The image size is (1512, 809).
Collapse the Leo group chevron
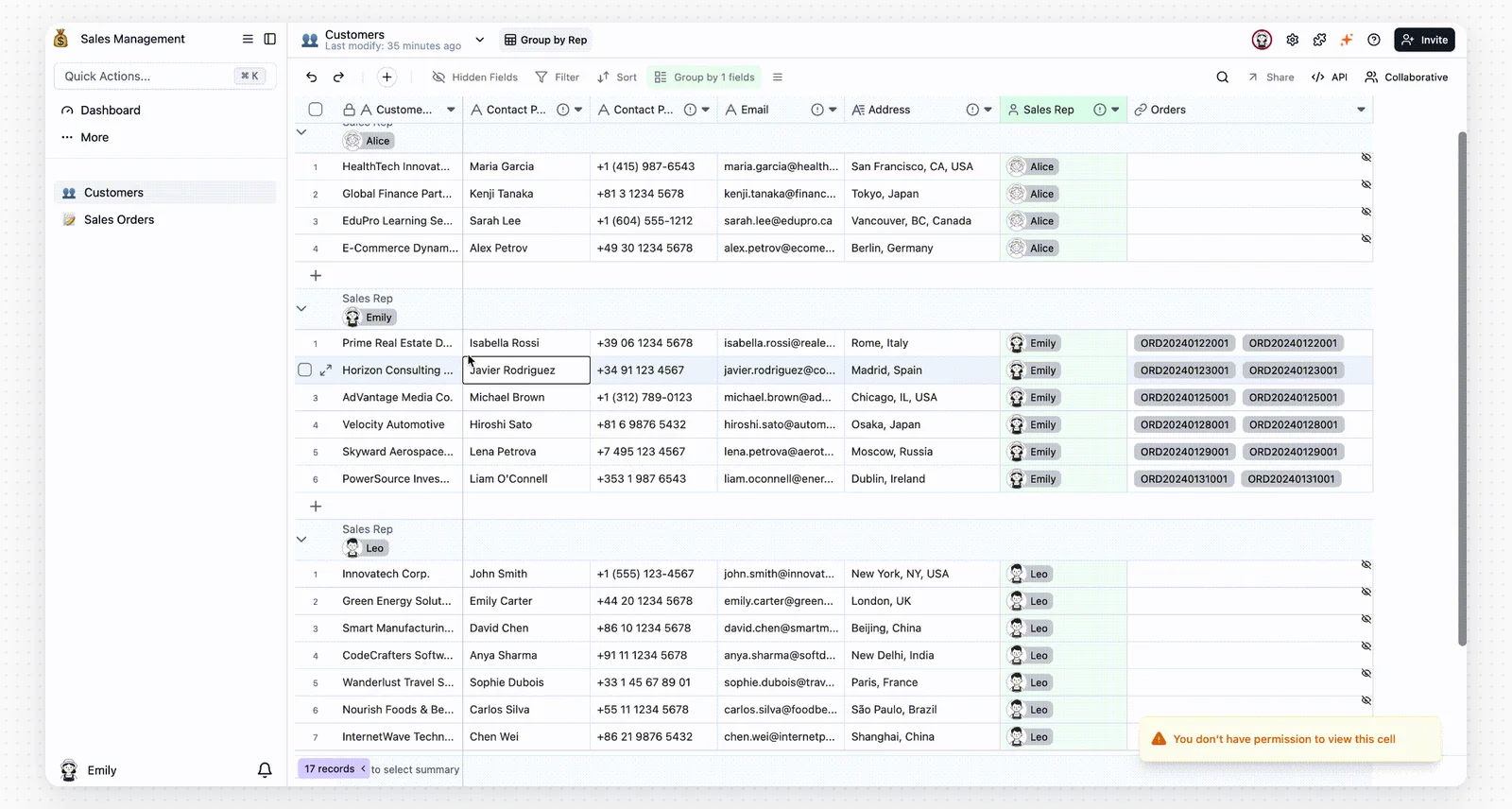pyautogui.click(x=301, y=540)
